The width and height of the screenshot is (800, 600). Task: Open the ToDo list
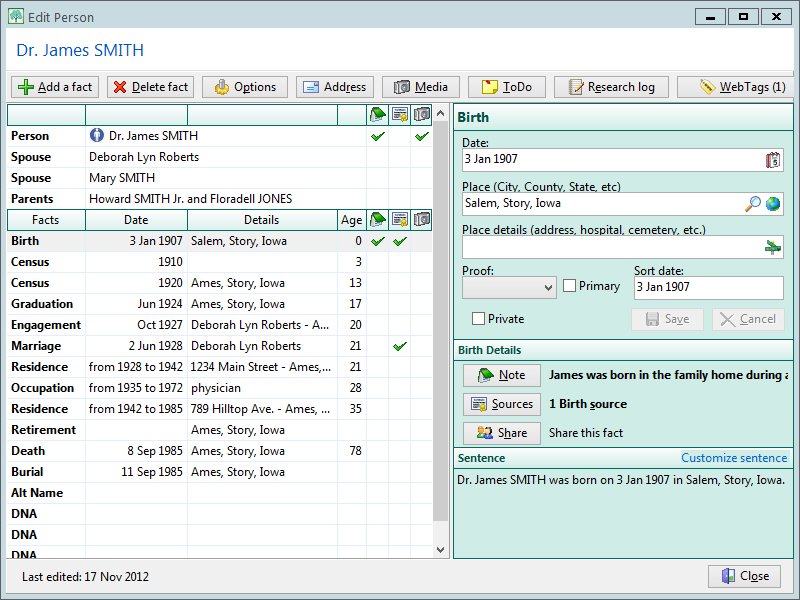pos(505,87)
